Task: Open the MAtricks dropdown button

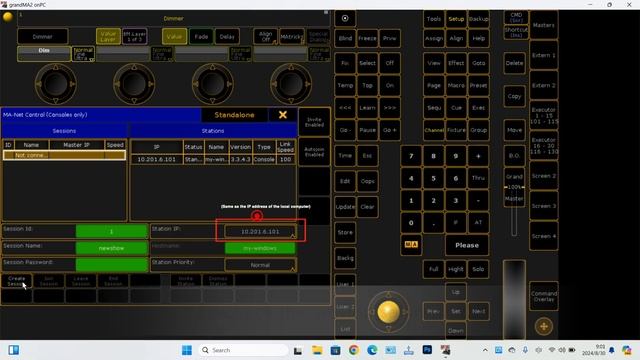Action: pos(292,36)
